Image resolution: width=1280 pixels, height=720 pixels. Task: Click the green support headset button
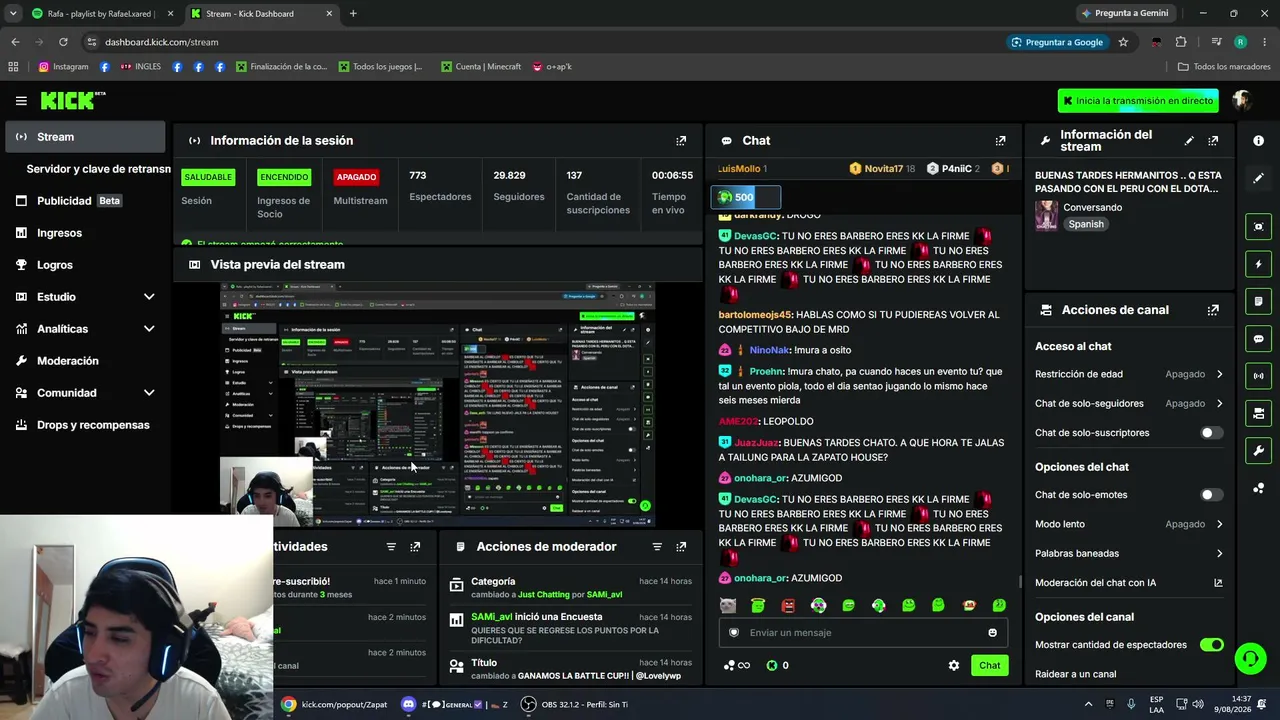pyautogui.click(x=1250, y=658)
